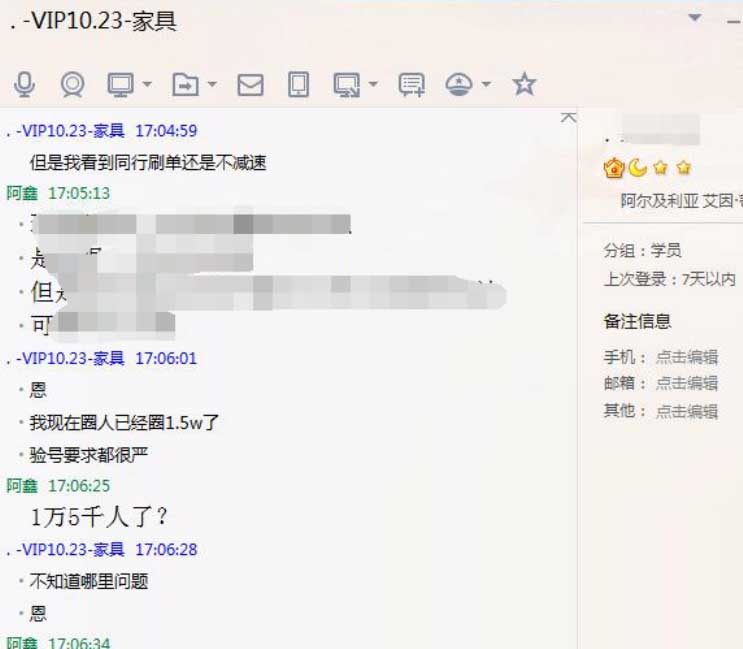Viewport: 743px width, 649px height.
Task: Click message 我现在圈人已经圈1.5w了
Action: 124,422
